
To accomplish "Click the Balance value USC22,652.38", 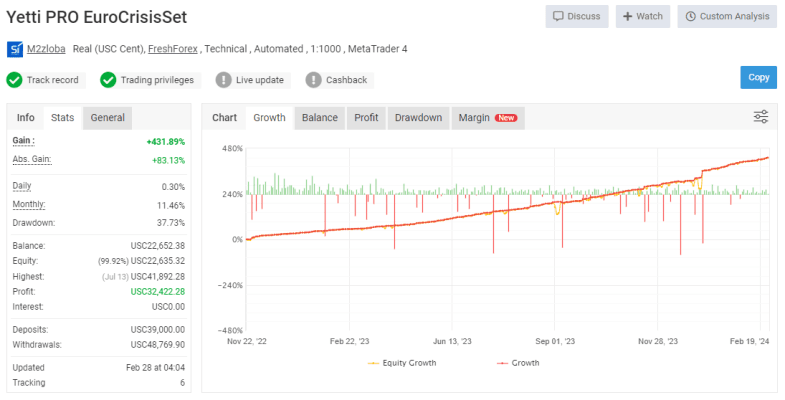I will tap(158, 246).
